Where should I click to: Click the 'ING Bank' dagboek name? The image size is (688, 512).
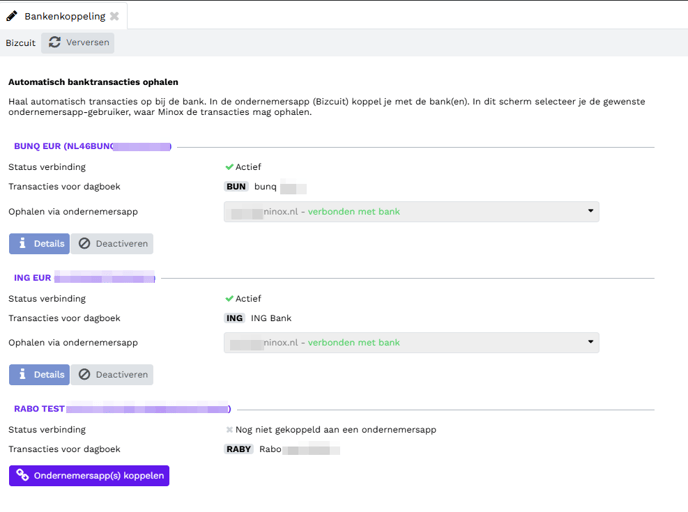pos(271,318)
